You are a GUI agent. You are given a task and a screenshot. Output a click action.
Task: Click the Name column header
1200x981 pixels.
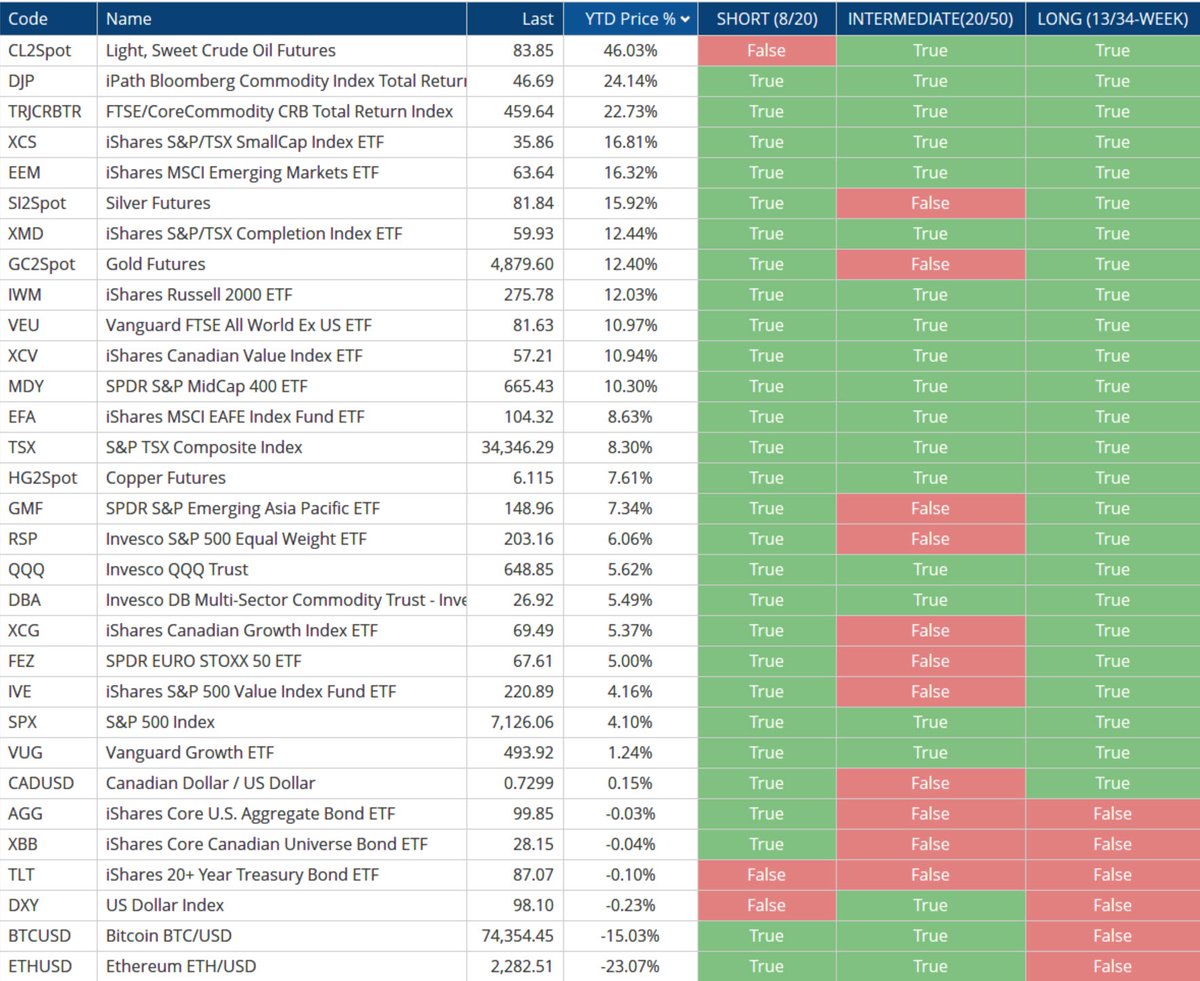pos(282,19)
